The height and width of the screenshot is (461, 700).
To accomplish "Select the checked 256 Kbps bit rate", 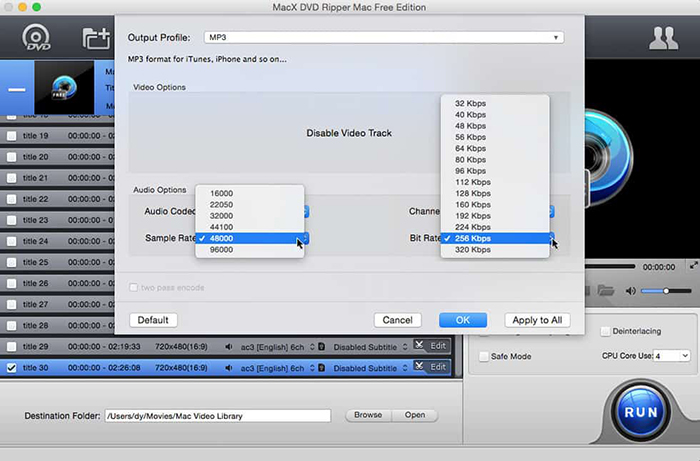I will 495,238.
